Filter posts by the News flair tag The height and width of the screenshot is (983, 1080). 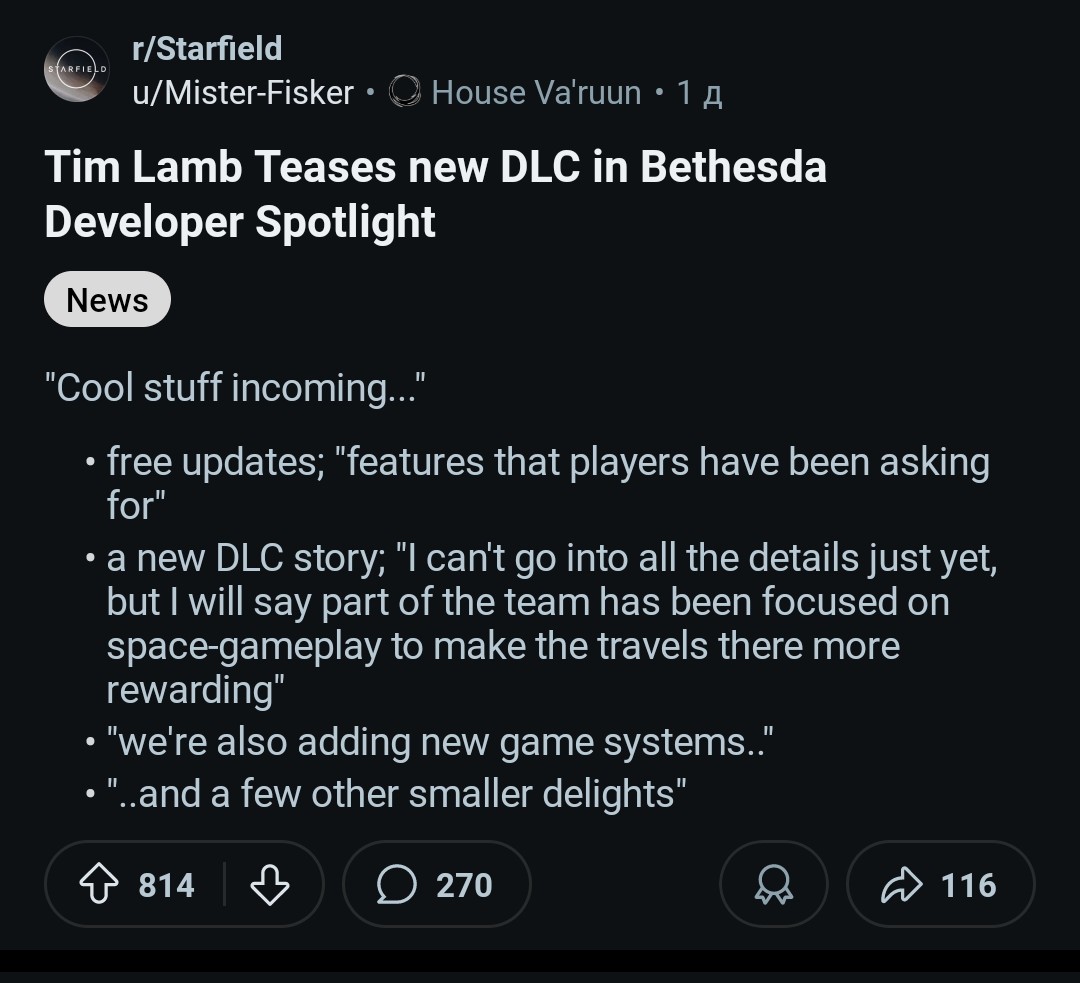pyautogui.click(x=107, y=300)
